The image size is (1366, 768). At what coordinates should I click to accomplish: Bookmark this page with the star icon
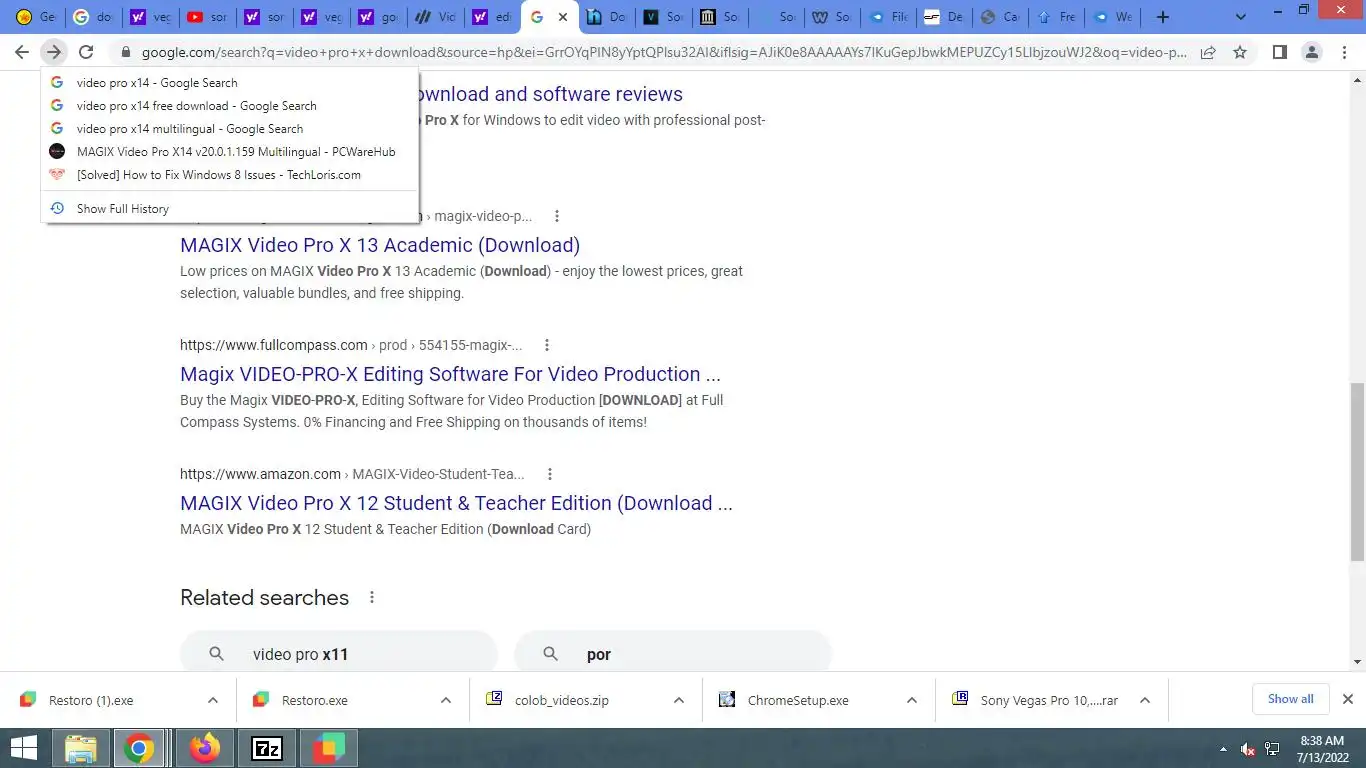click(1240, 52)
